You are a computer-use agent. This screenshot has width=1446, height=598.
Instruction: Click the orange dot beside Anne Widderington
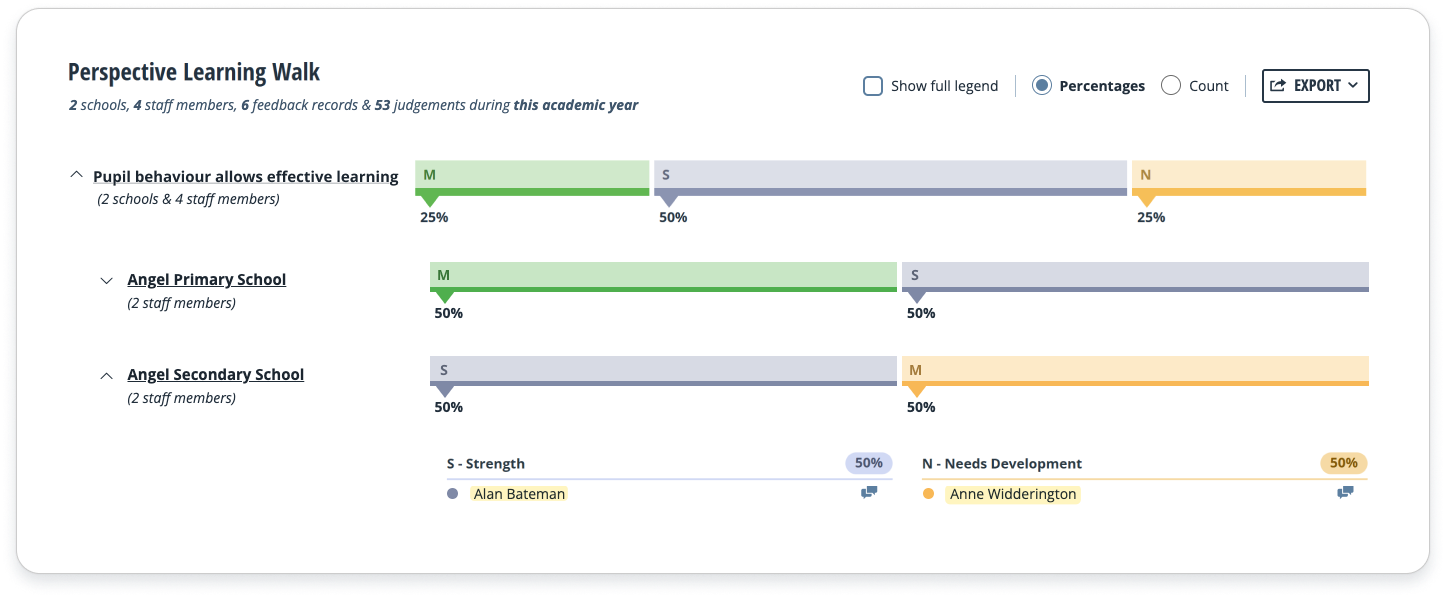click(x=928, y=494)
